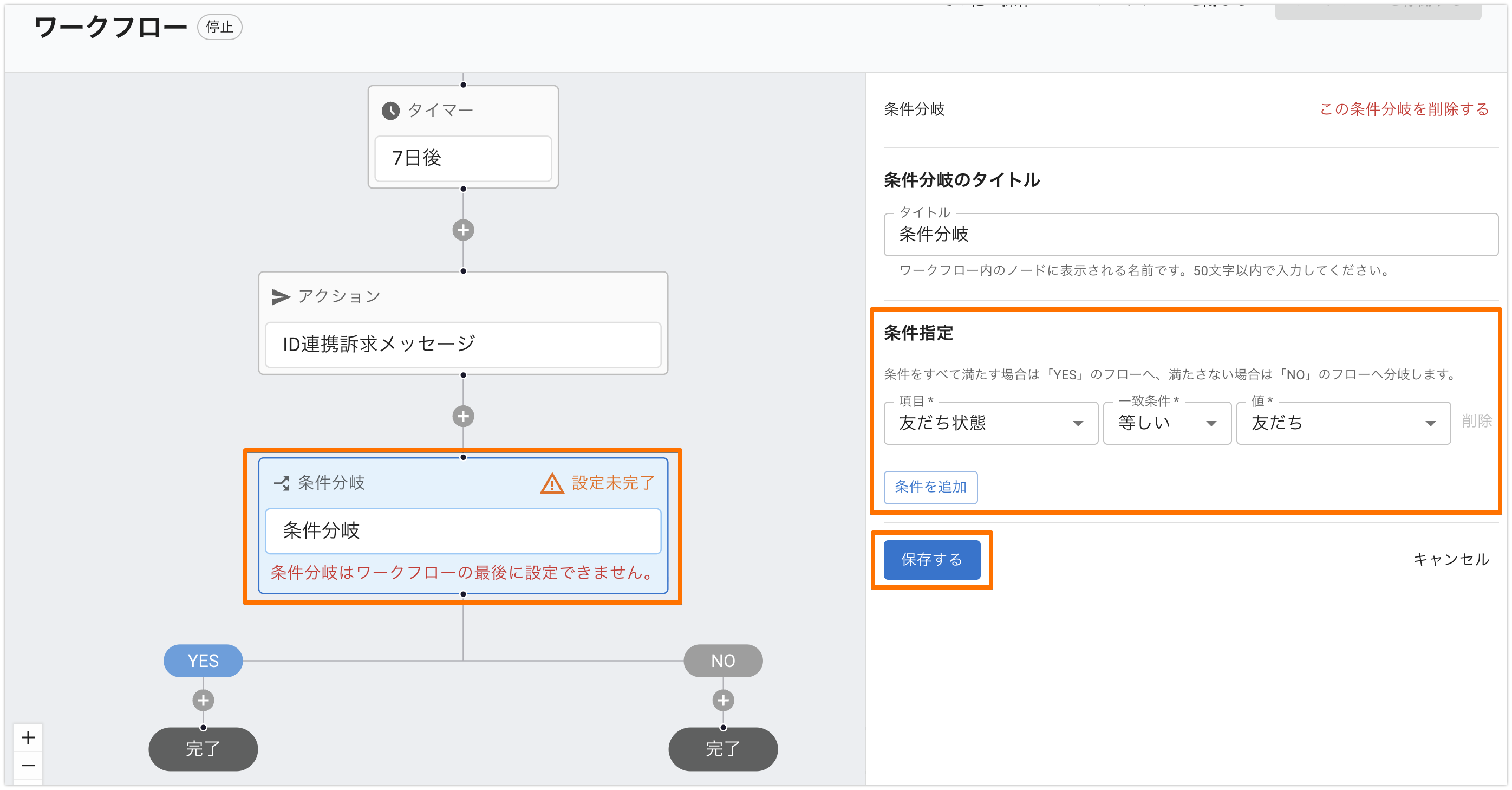Click the plus icon between アクション and 条件分岐

click(x=463, y=417)
